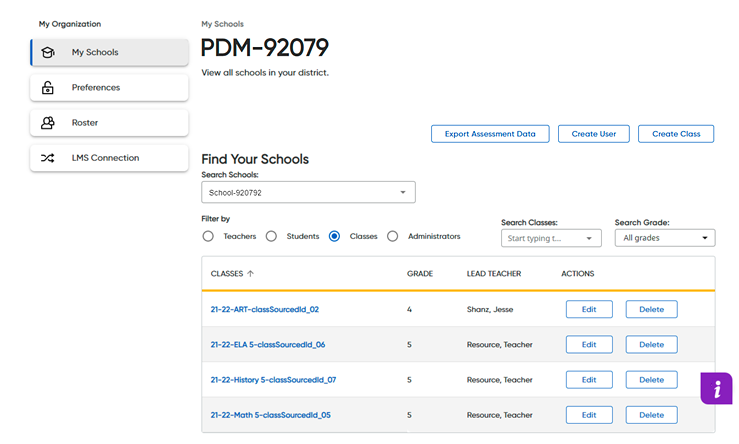Screen dimensions: 739x444
Task: Select the Administrators filter radio button
Action: pyautogui.click(x=393, y=236)
